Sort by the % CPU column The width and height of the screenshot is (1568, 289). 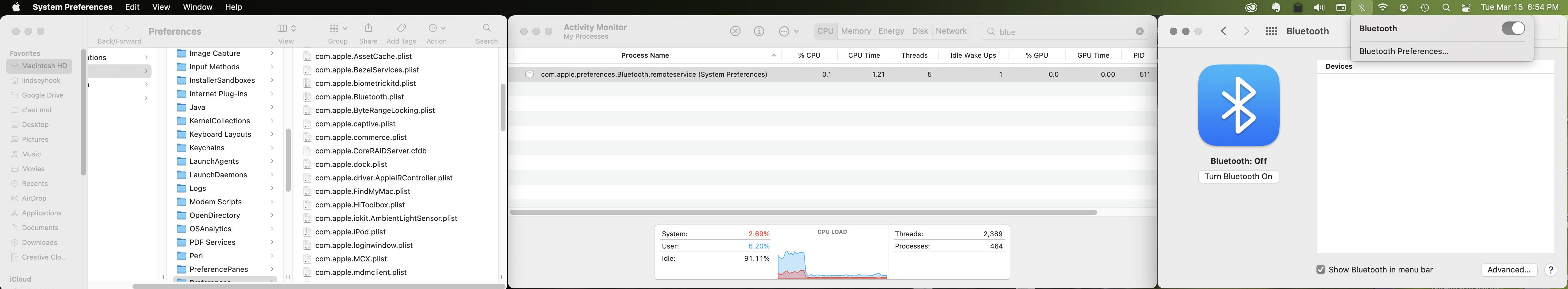(809, 55)
